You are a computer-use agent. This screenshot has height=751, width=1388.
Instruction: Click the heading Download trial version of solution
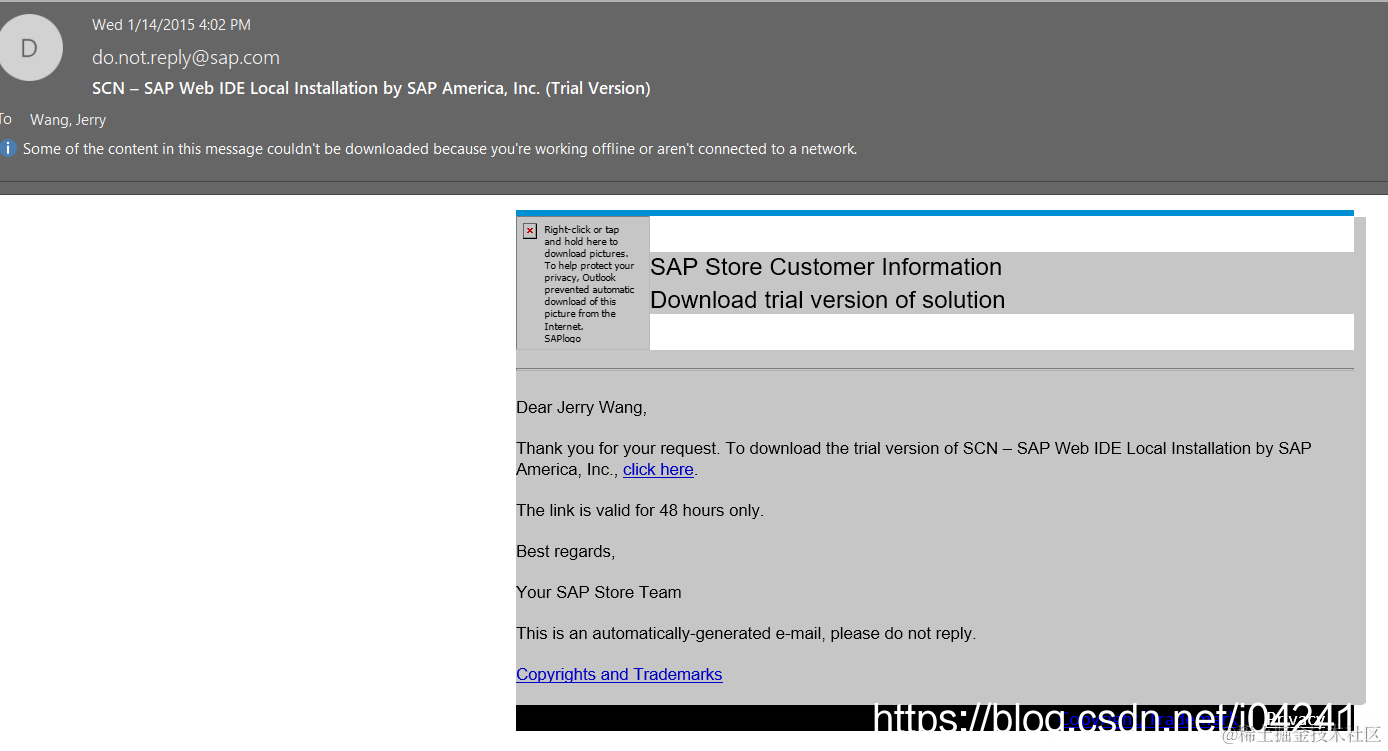(x=828, y=300)
